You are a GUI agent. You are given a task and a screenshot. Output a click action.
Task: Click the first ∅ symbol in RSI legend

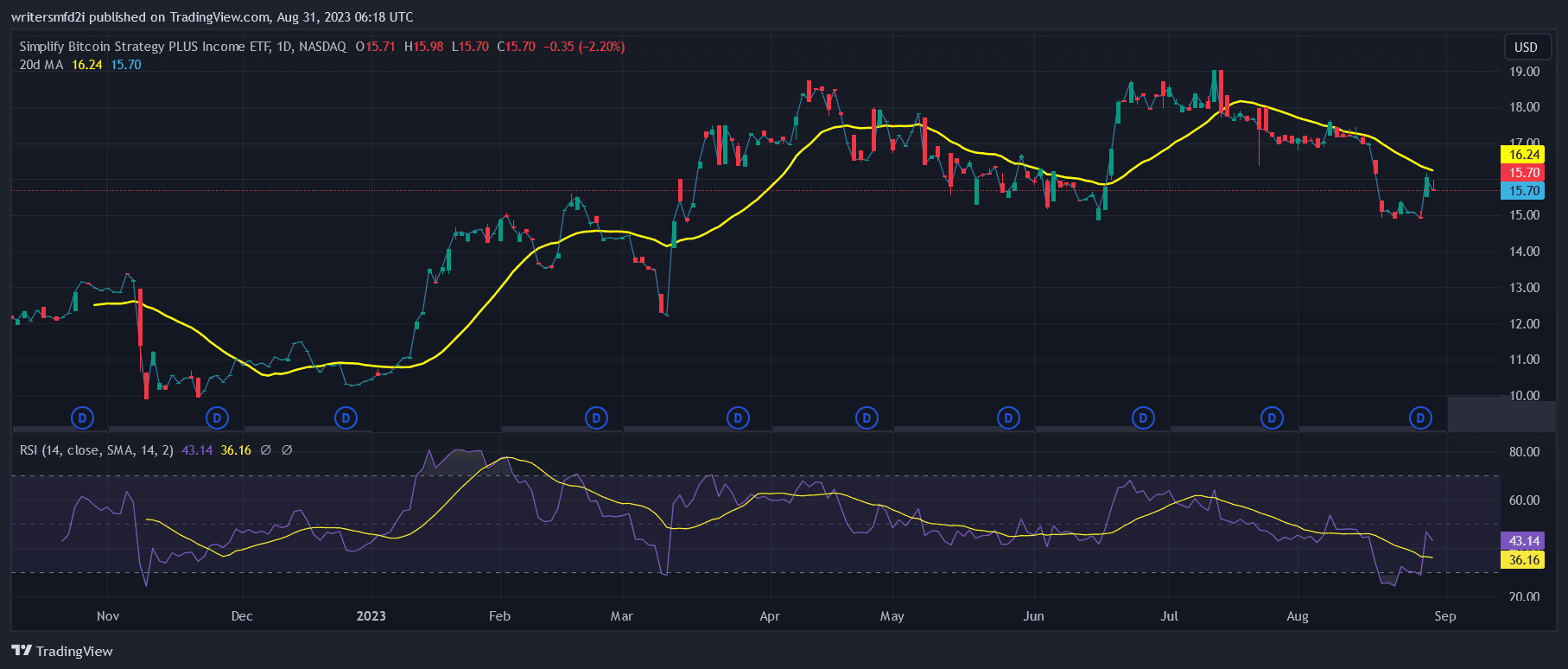point(265,450)
